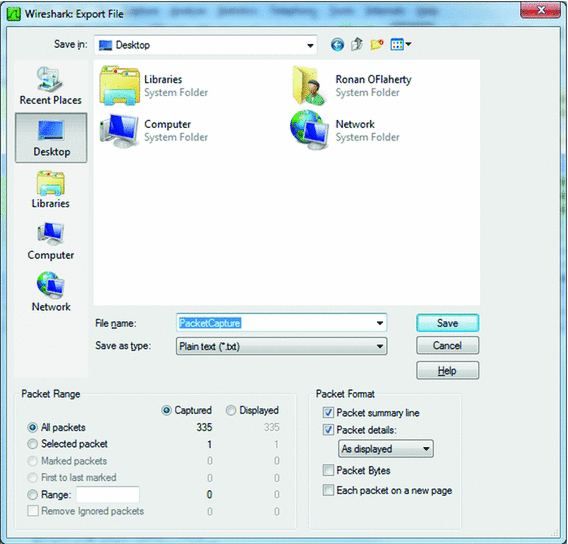The height and width of the screenshot is (544, 568).
Task: Open the View Menu icon
Action: [x=397, y=45]
